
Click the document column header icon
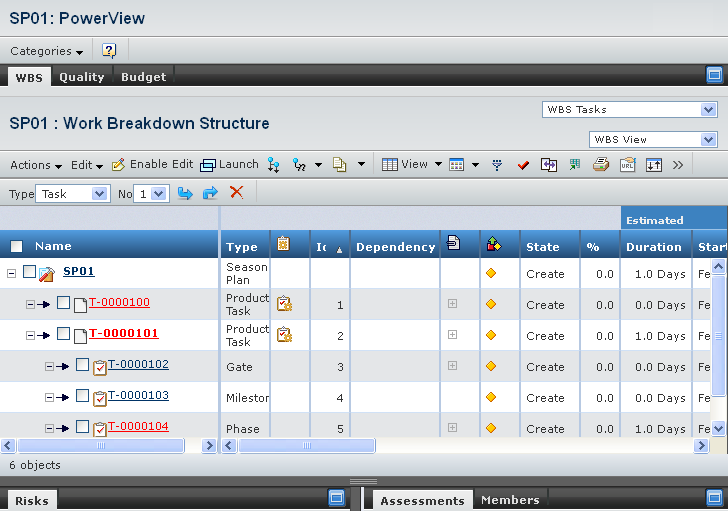click(x=453, y=243)
